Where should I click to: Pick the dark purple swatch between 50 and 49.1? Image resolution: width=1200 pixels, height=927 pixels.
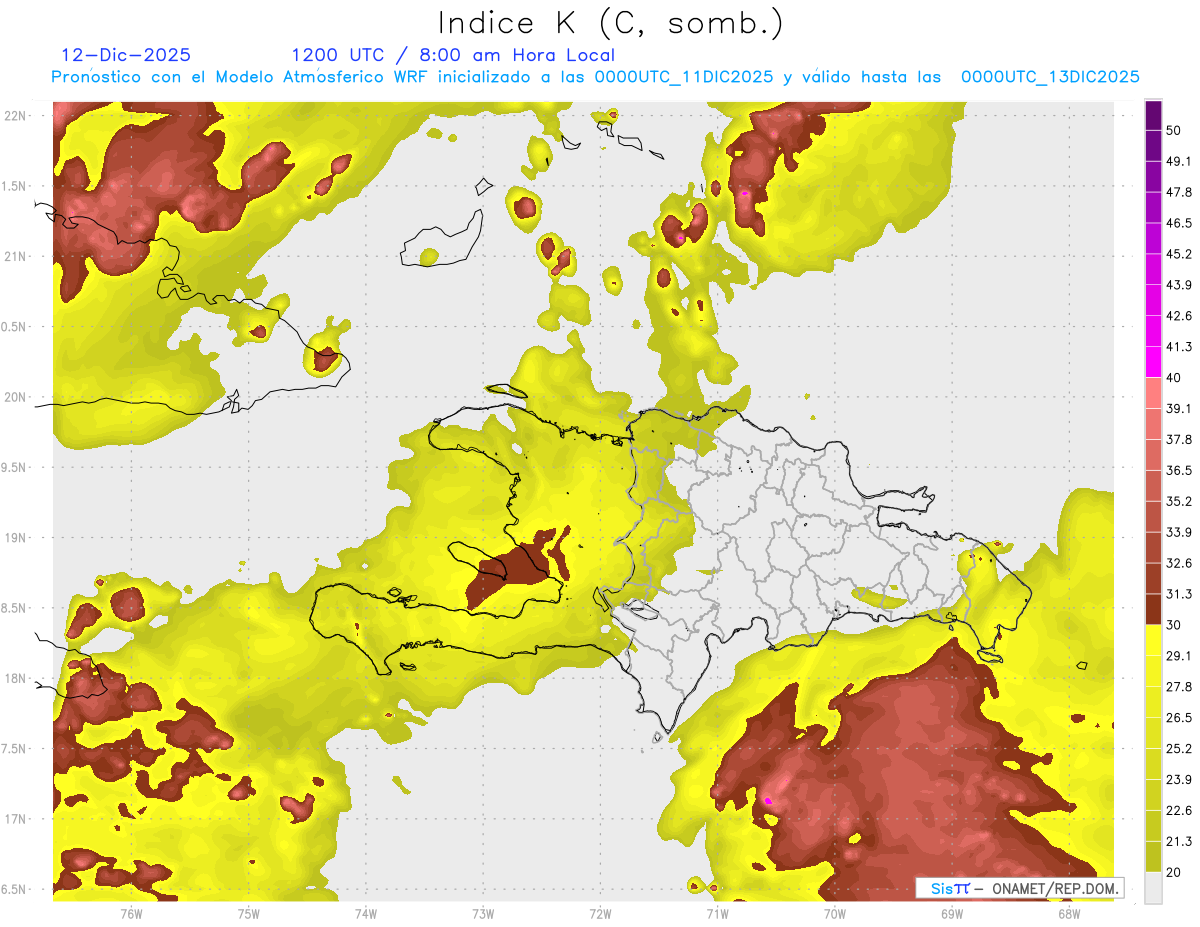[x=1154, y=146]
